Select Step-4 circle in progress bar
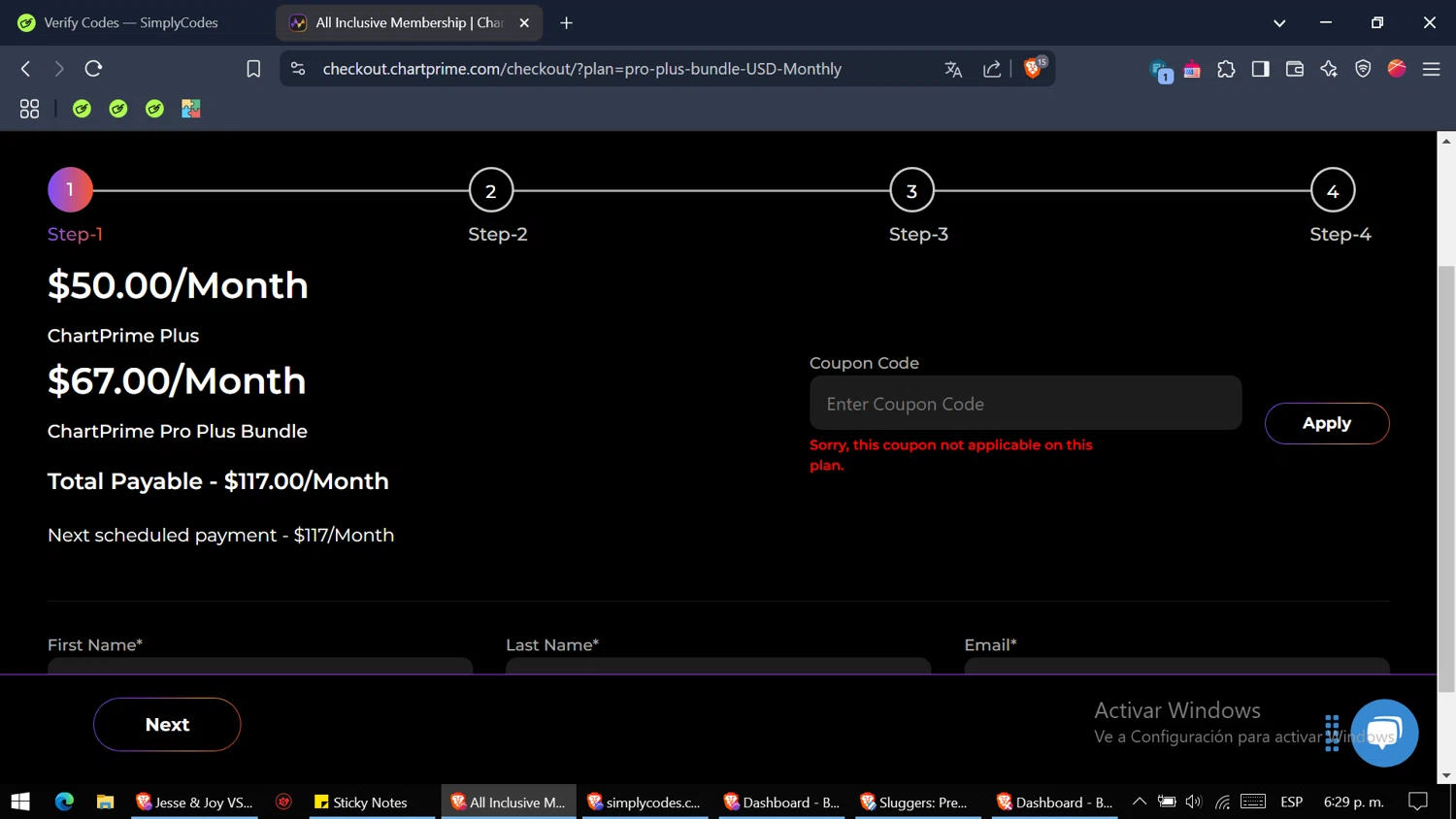Viewport: 1456px width, 819px height. pos(1333,191)
